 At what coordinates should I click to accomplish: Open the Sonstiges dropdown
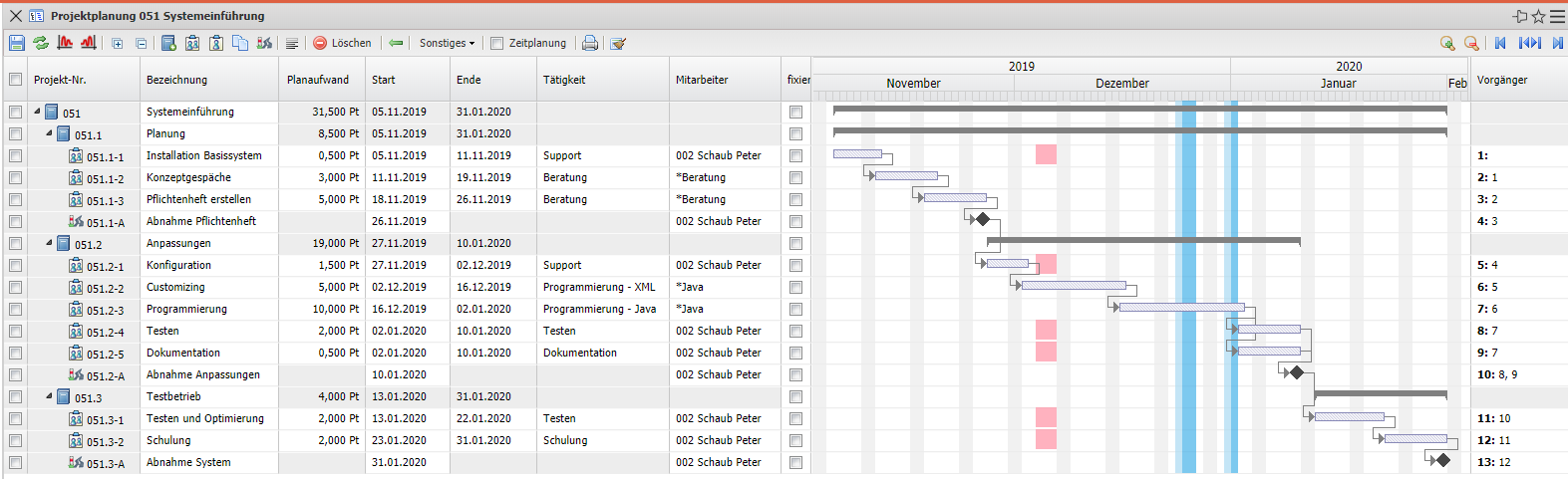pos(447,43)
